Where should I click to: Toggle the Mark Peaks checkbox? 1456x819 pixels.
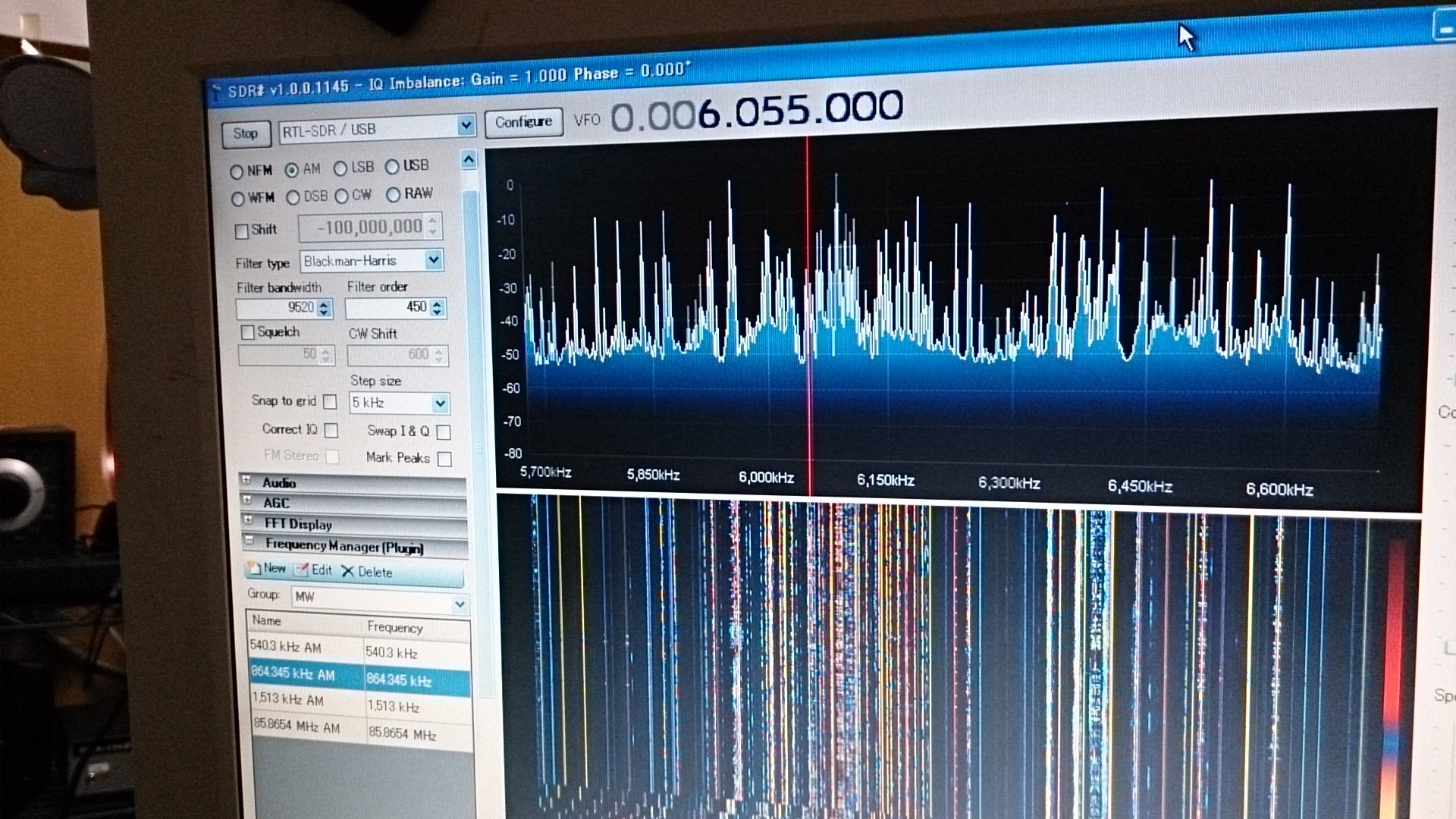[445, 459]
